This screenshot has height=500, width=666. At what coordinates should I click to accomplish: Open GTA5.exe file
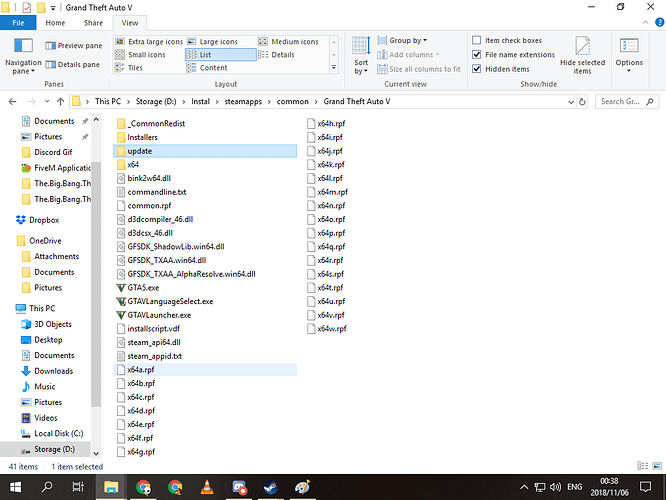[138, 288]
